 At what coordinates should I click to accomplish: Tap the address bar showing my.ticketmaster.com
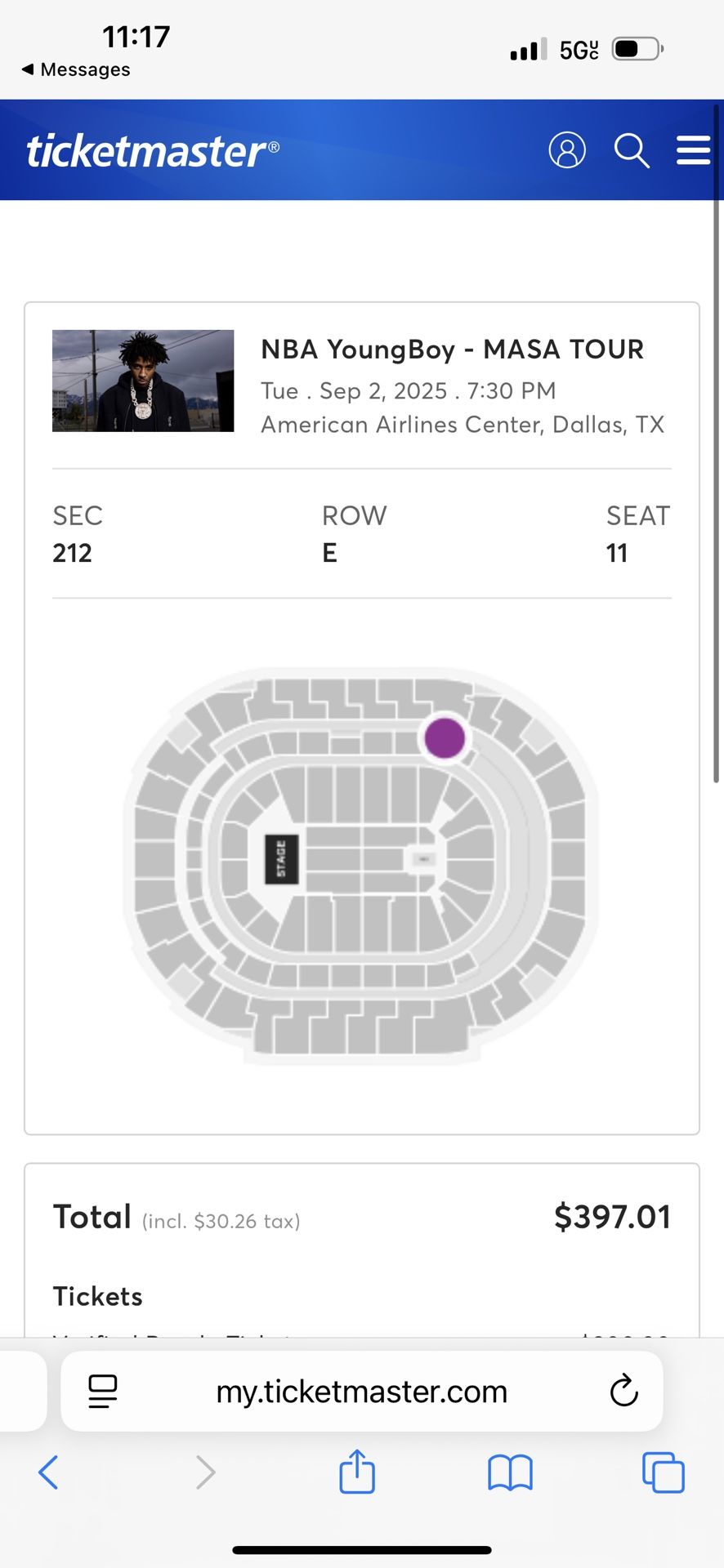tap(361, 1391)
